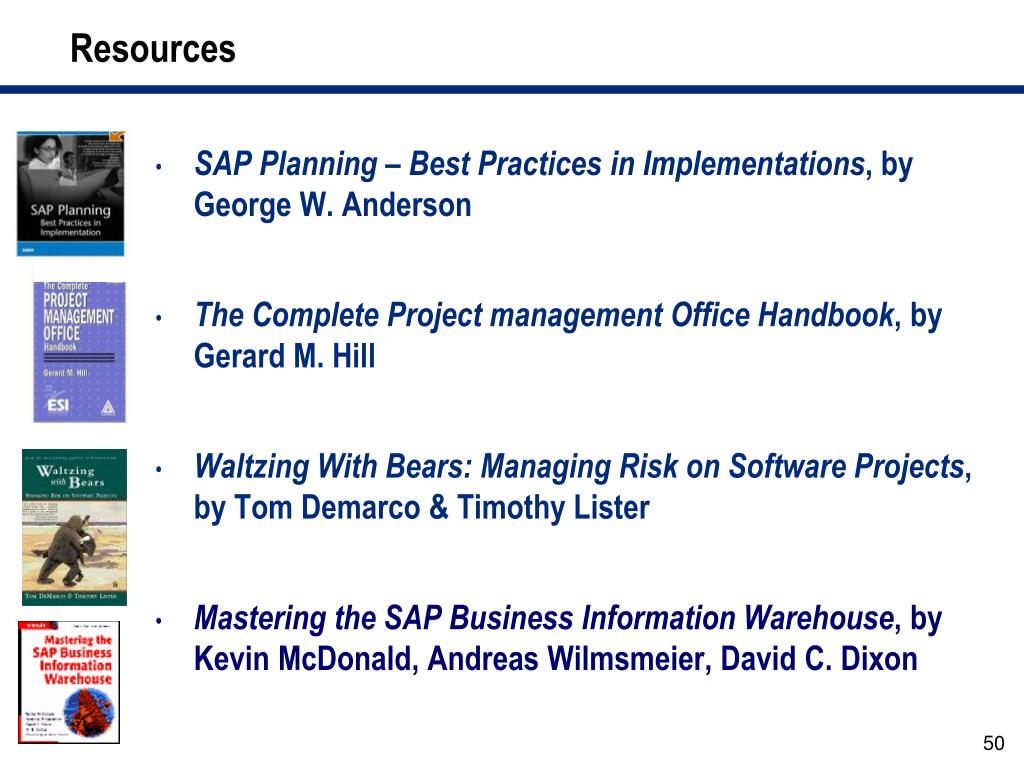Click the triangle publisher logo on purple cover
The width and height of the screenshot is (1024, 768).
point(108,408)
